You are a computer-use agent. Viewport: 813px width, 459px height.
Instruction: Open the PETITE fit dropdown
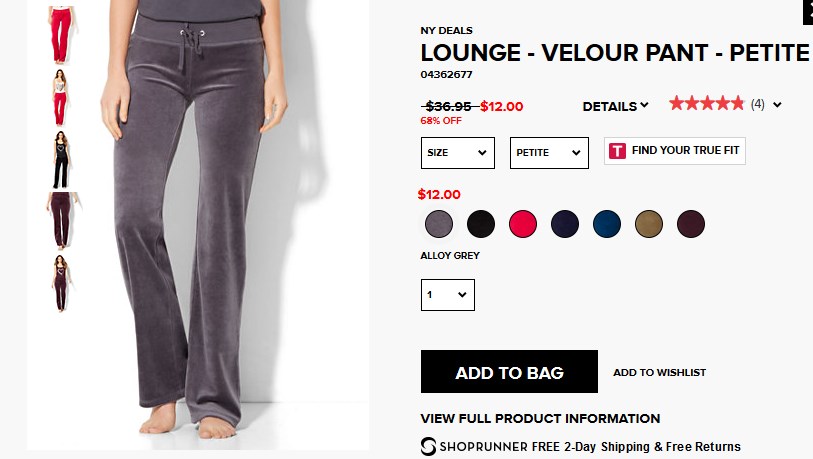click(549, 153)
